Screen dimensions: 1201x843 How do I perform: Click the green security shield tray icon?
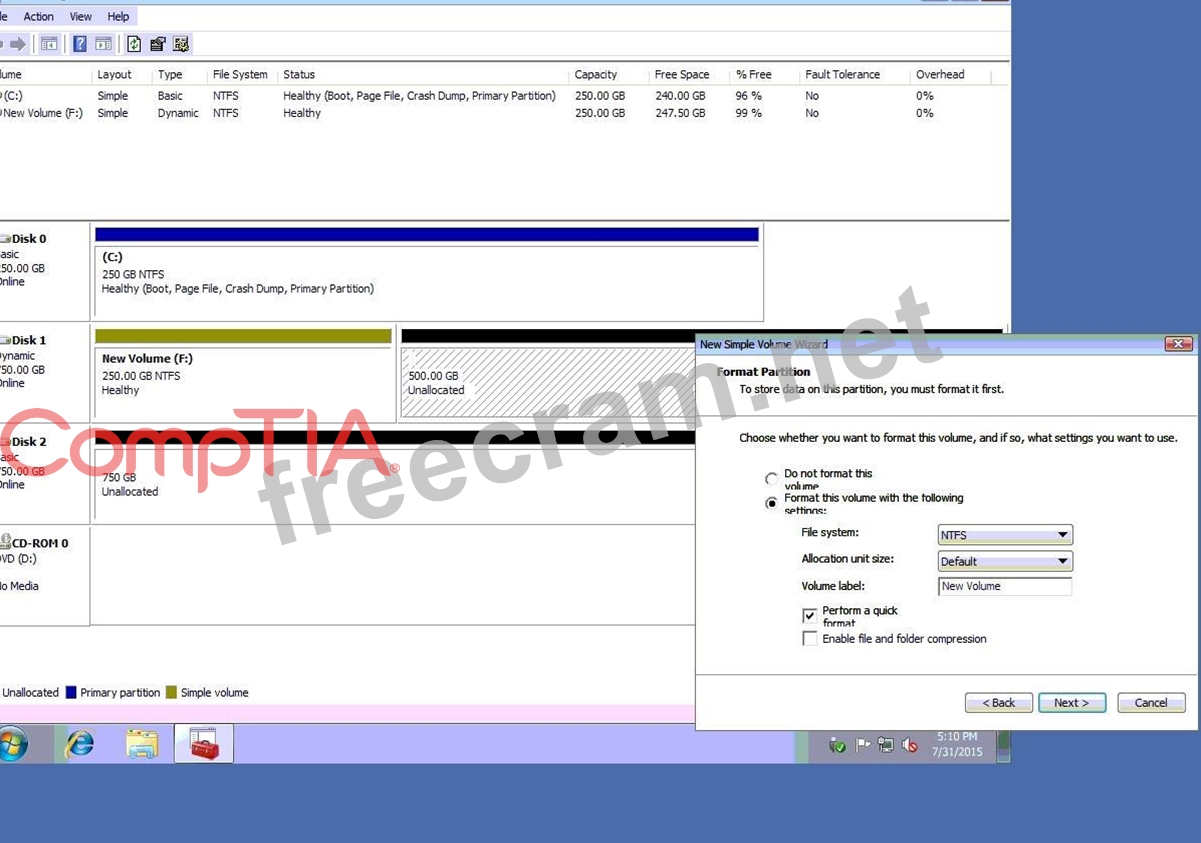838,745
